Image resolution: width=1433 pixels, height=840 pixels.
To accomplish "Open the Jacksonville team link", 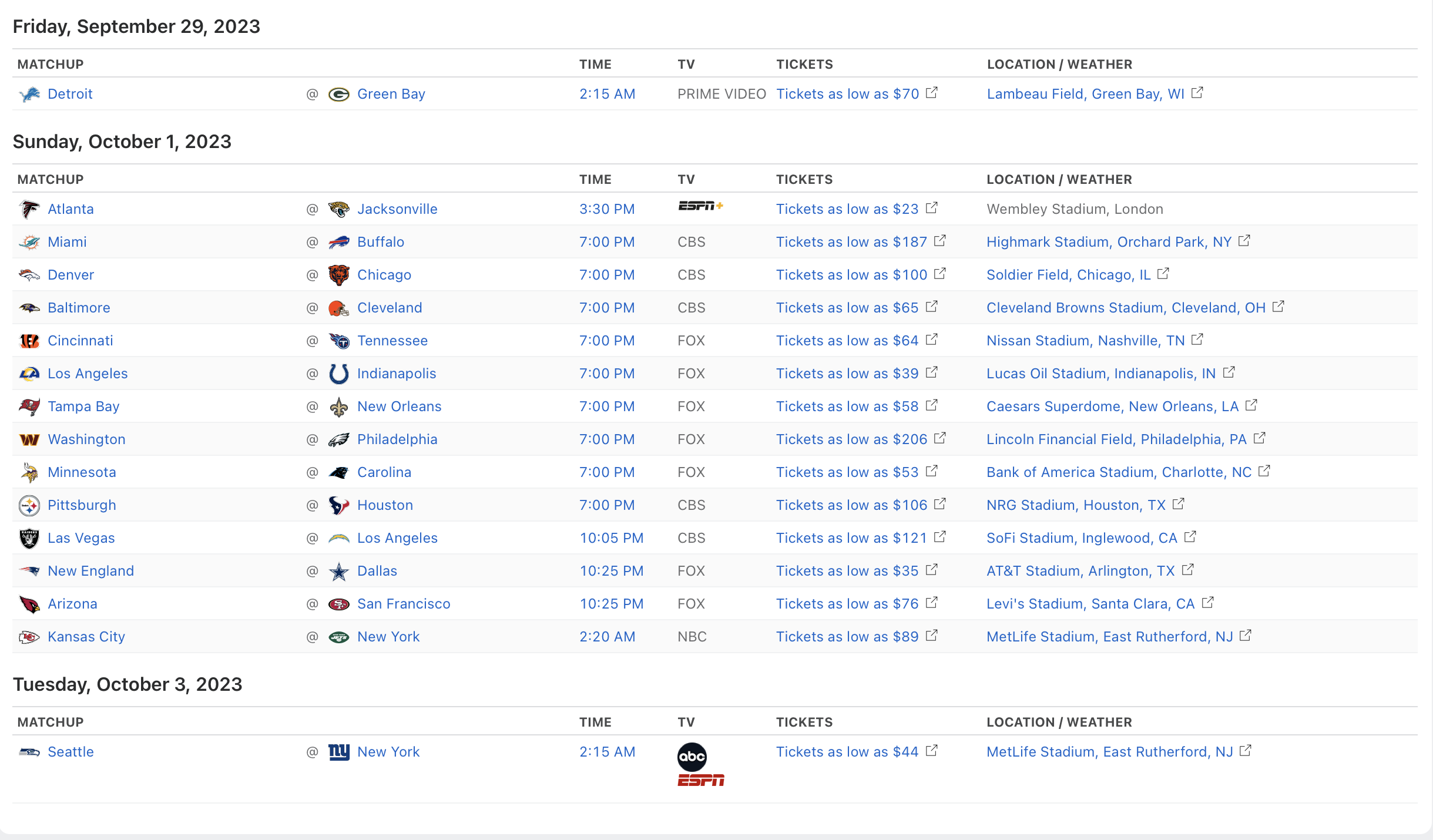I will click(x=397, y=209).
